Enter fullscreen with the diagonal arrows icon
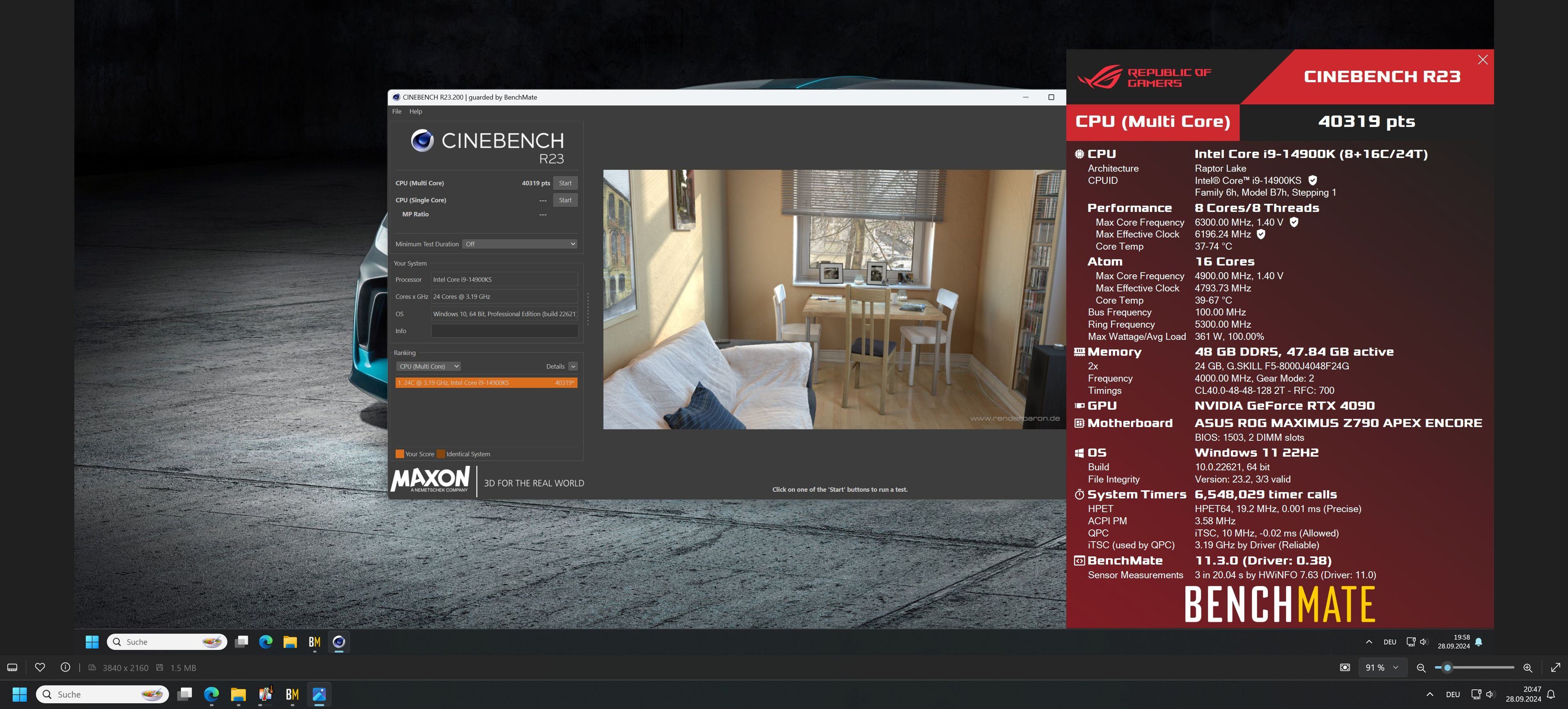Screen dimensions: 1568x709 (x=1555, y=668)
